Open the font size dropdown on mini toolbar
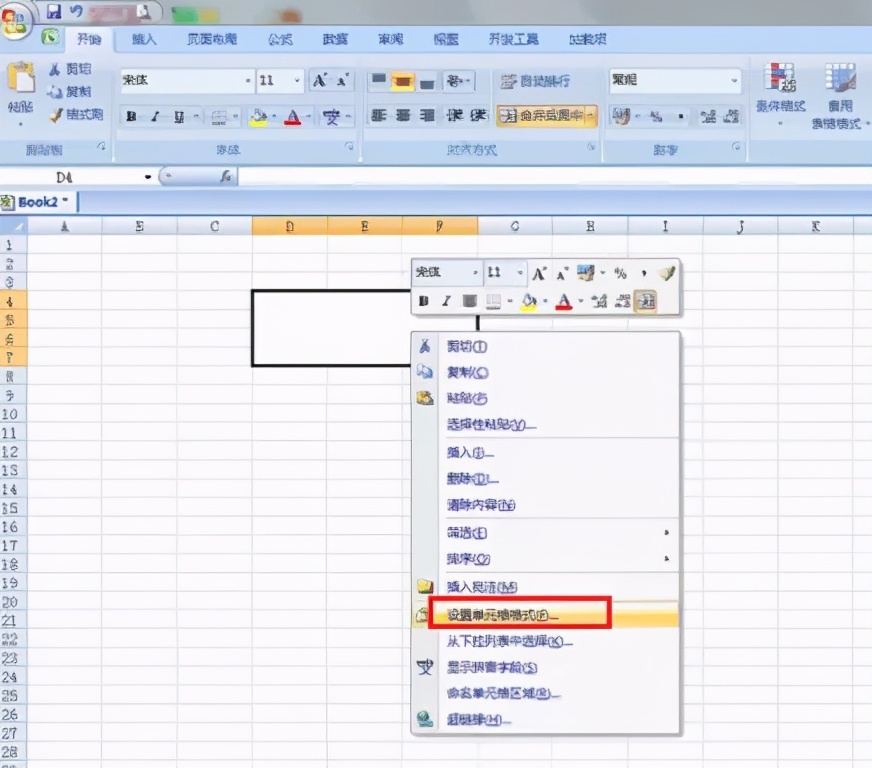This screenshot has width=872, height=768. click(518, 272)
